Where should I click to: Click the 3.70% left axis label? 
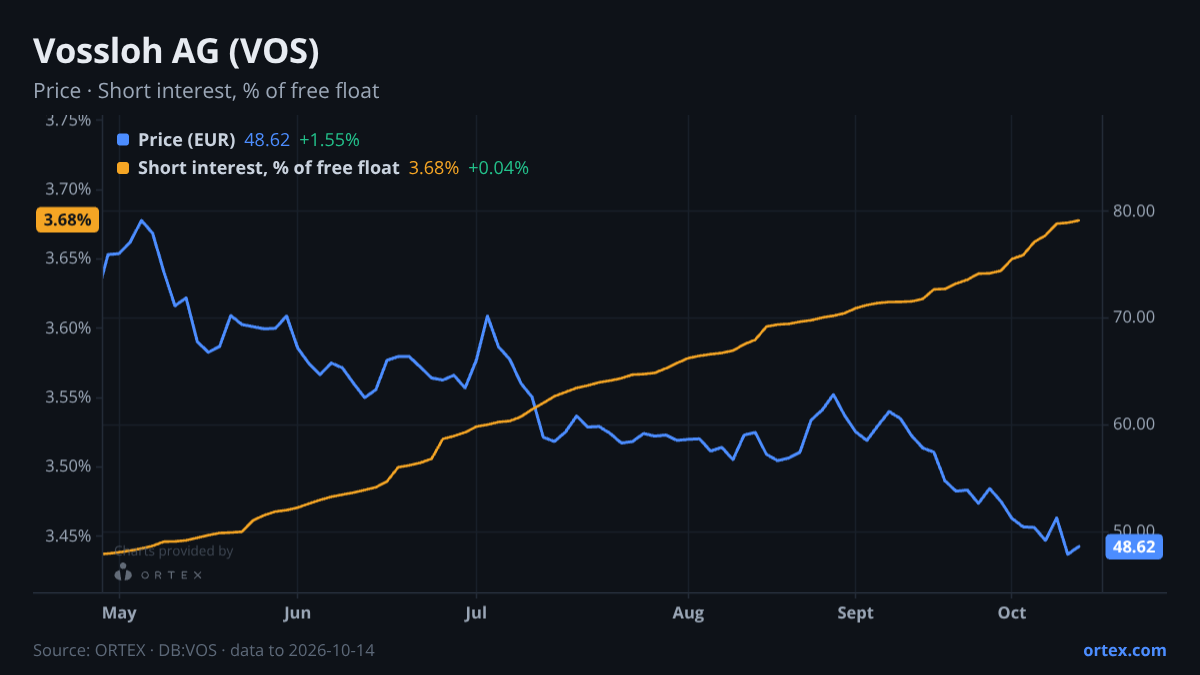pyautogui.click(x=69, y=189)
